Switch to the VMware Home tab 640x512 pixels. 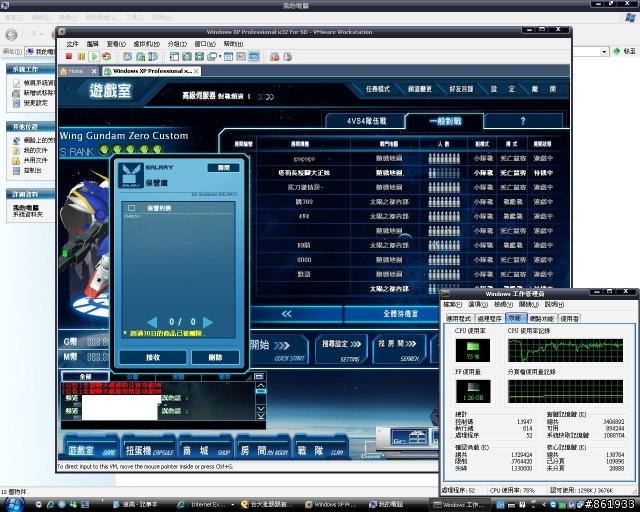(76, 71)
